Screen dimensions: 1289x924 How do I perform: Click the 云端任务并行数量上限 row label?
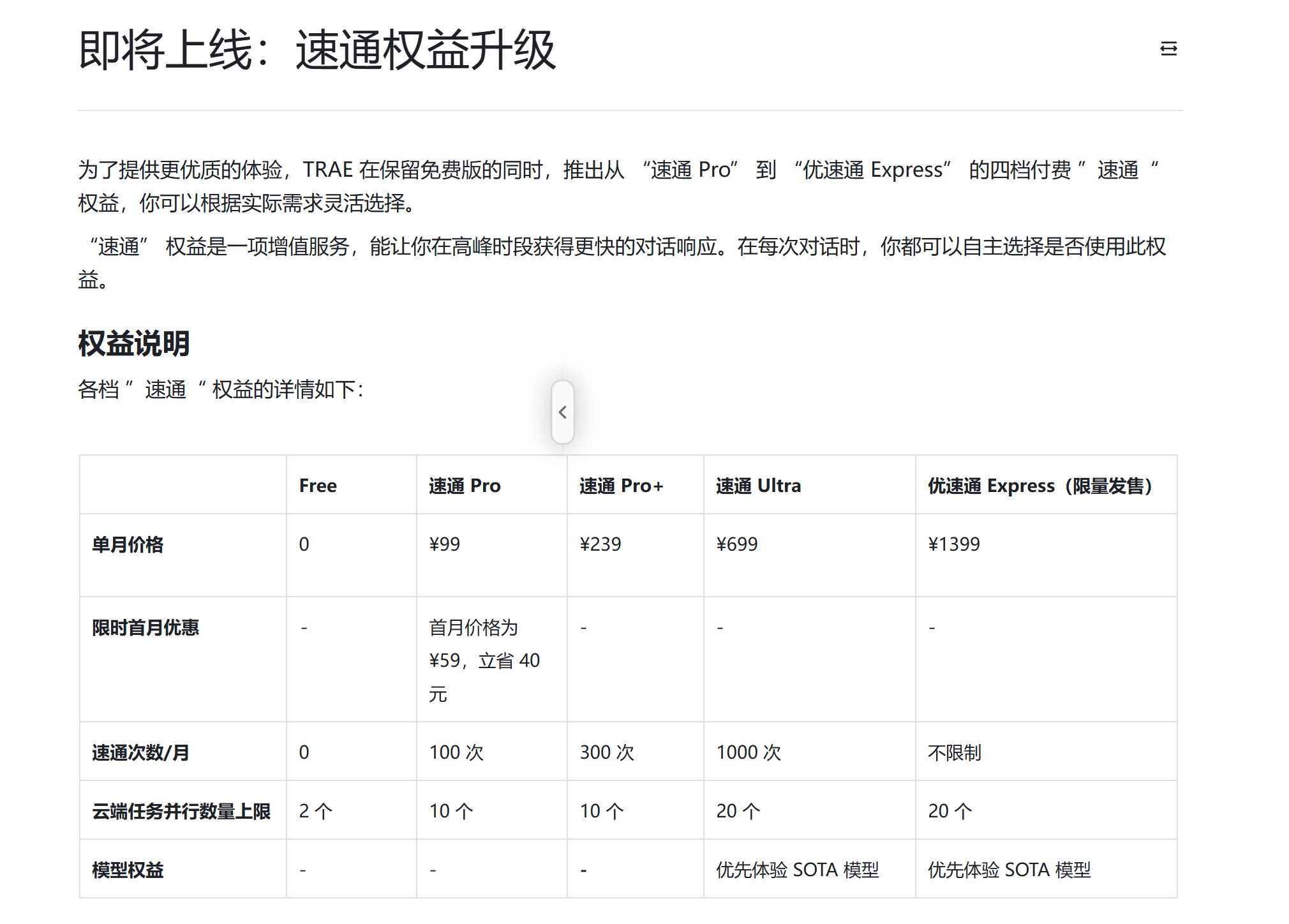(x=181, y=811)
